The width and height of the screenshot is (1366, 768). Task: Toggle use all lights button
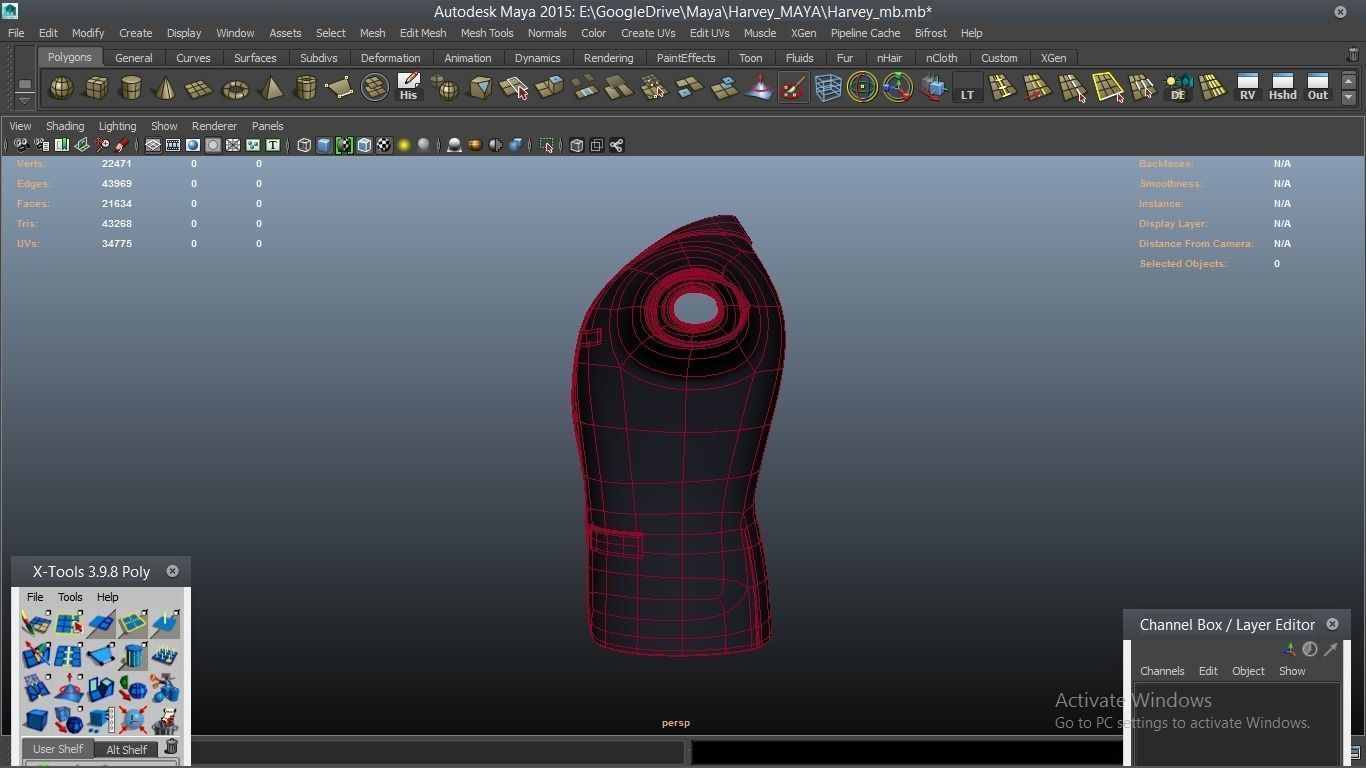pos(404,145)
